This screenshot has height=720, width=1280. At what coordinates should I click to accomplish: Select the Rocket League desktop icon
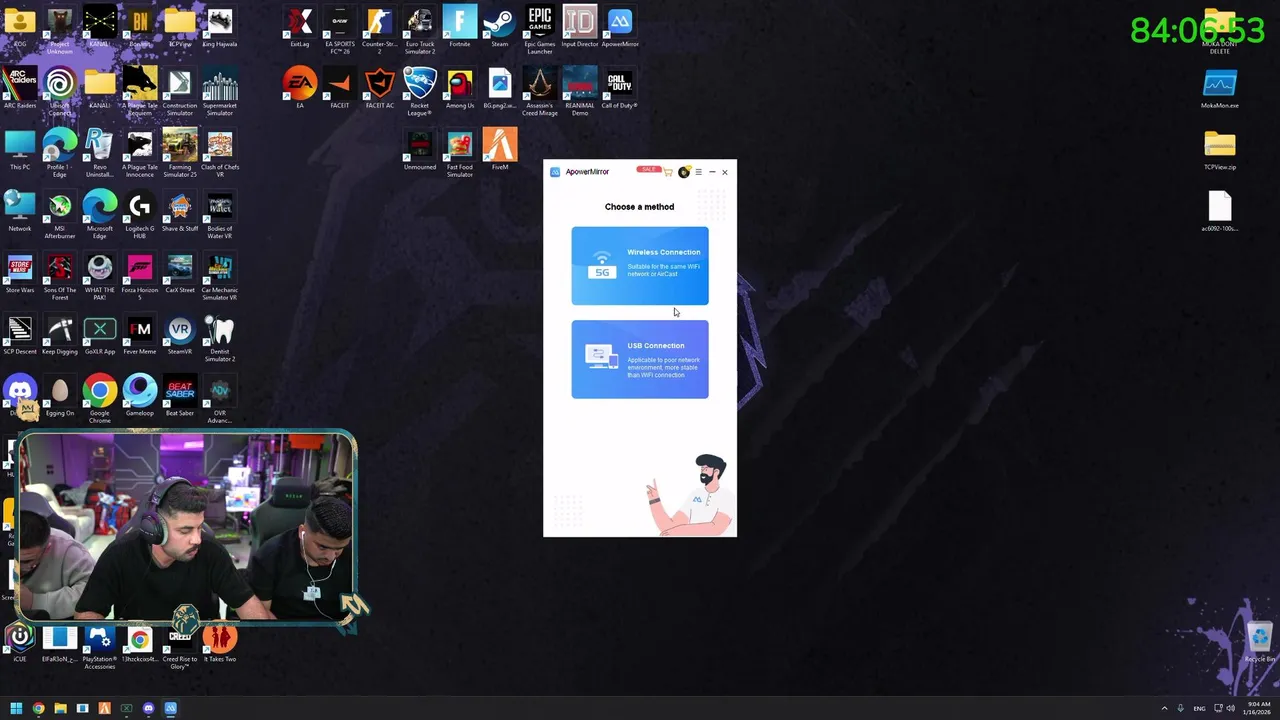click(420, 92)
